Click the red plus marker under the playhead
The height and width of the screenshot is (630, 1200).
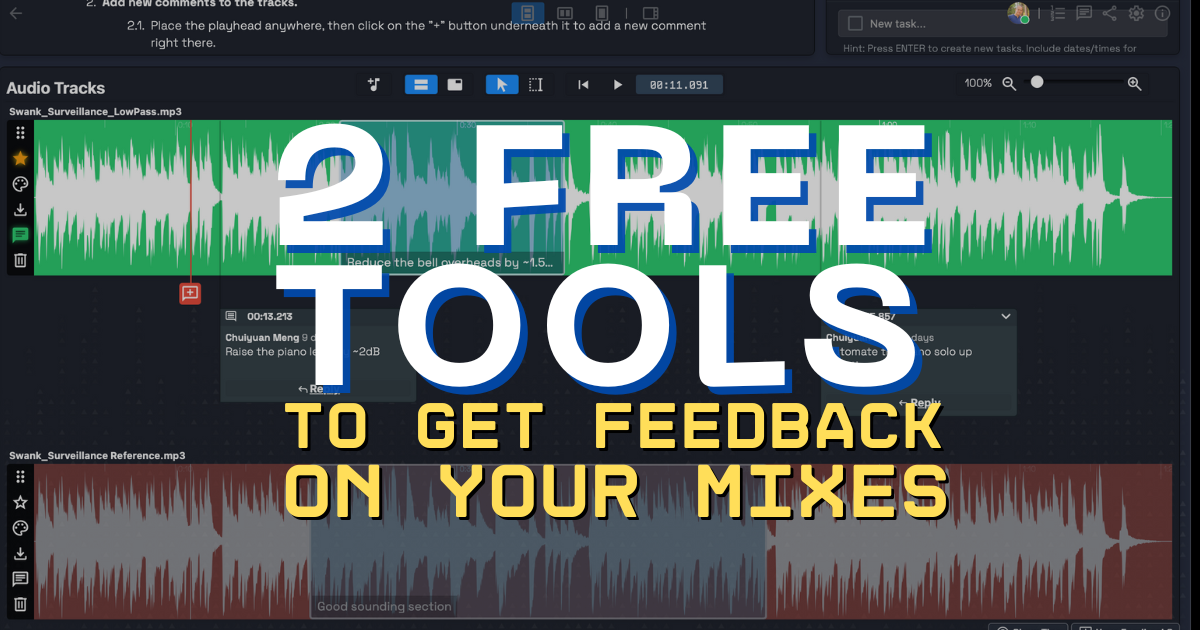[x=190, y=293]
